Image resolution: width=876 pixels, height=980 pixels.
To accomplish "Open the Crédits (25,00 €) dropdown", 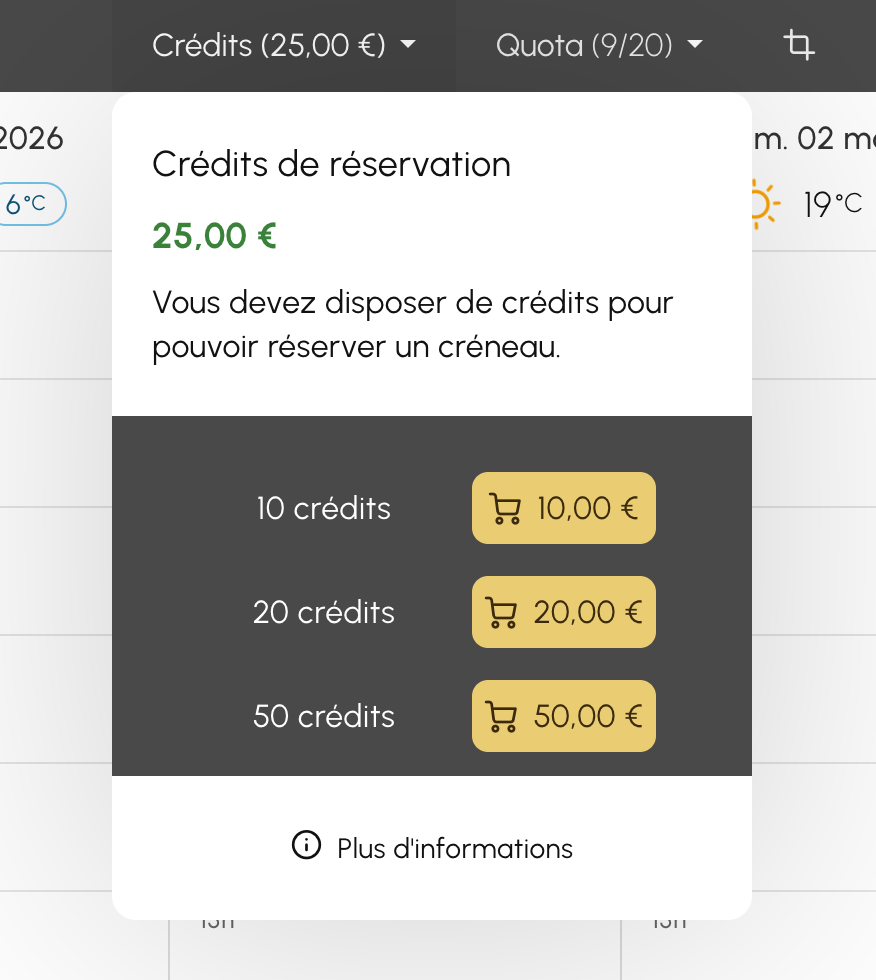I will [269, 45].
